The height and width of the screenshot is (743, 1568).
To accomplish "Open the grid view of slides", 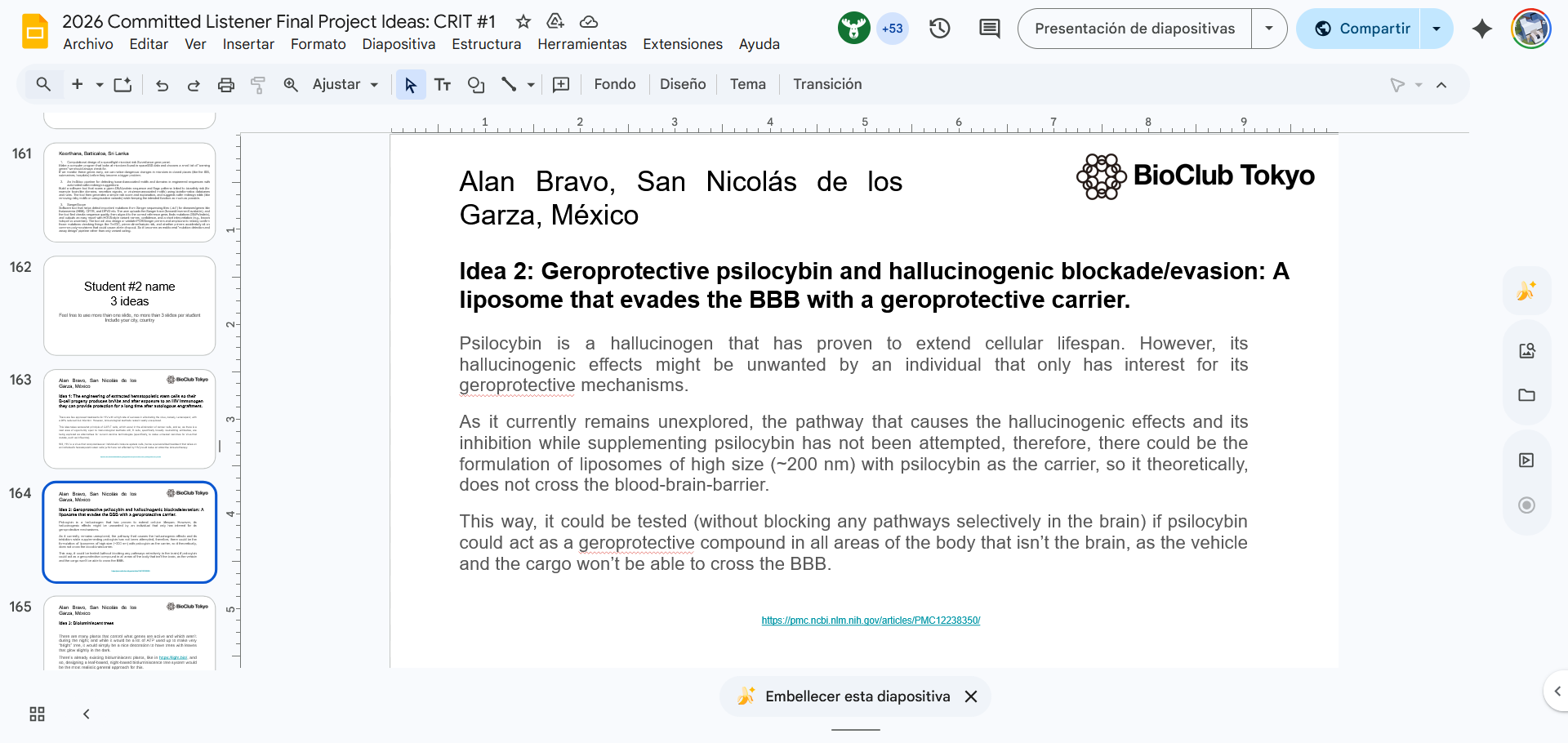I will click(36, 714).
